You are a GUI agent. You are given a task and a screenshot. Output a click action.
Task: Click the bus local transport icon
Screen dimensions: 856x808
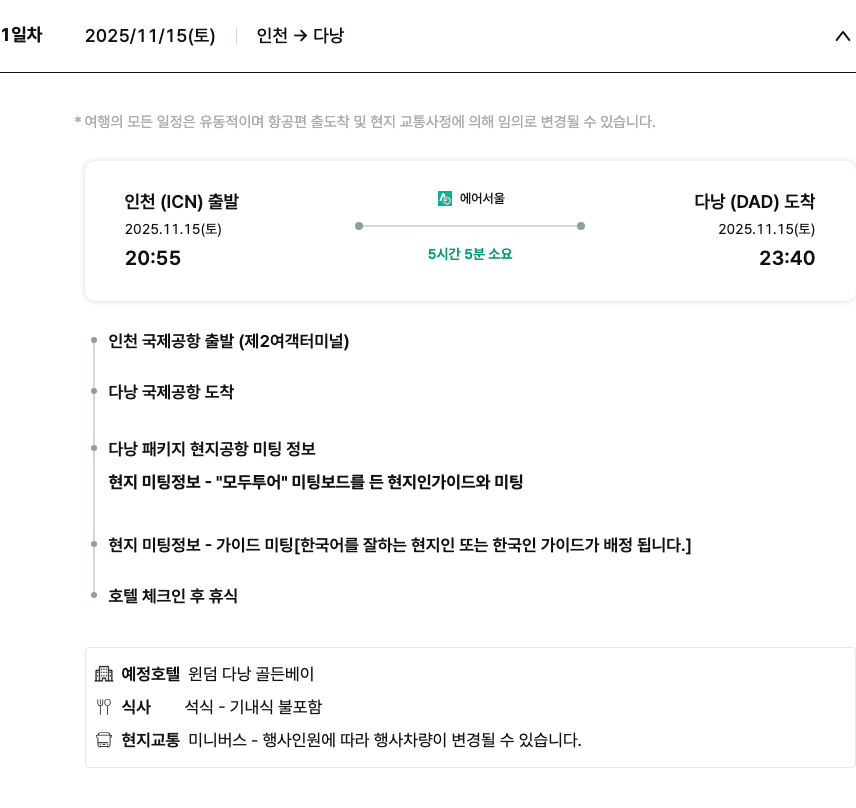[104, 740]
